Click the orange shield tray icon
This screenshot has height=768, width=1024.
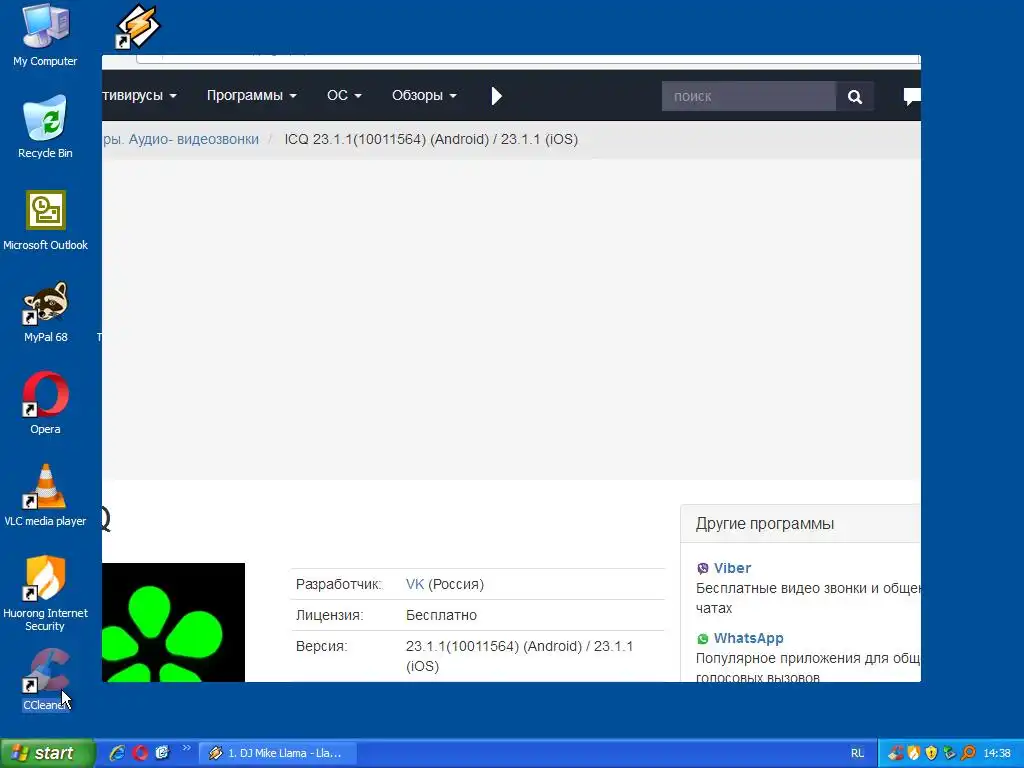(x=914, y=753)
